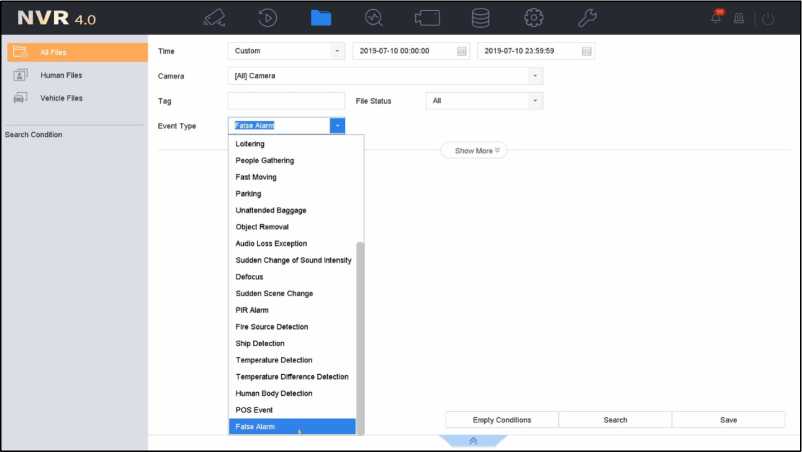Choose Fire Source Detection from the list
This screenshot has width=802, height=452.
271,327
